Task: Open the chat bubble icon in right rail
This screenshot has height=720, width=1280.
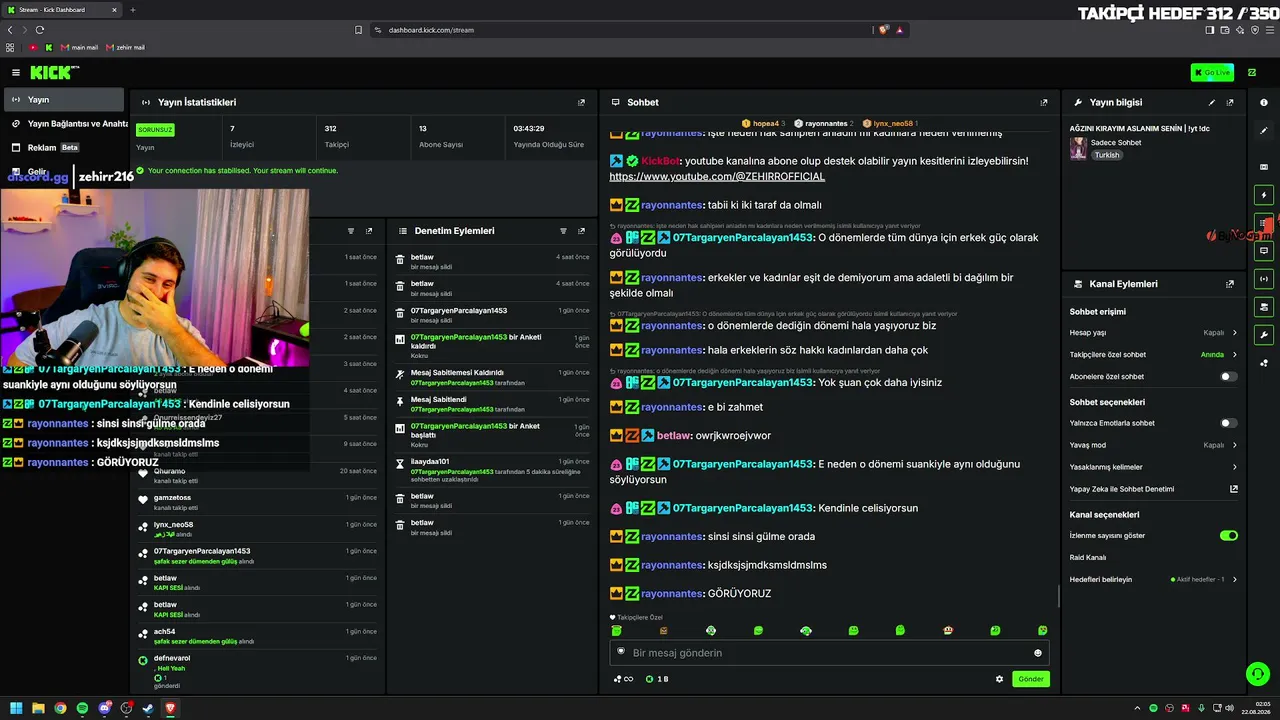Action: (1264, 251)
